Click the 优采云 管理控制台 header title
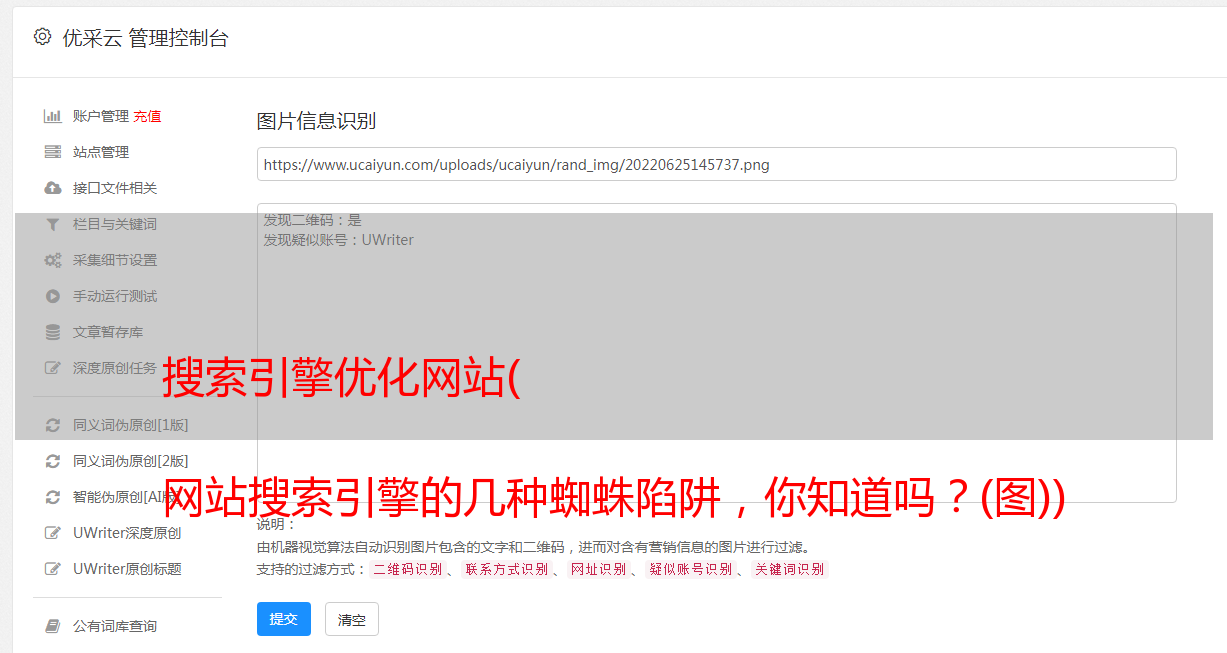This screenshot has height=653, width=1227. point(145,38)
